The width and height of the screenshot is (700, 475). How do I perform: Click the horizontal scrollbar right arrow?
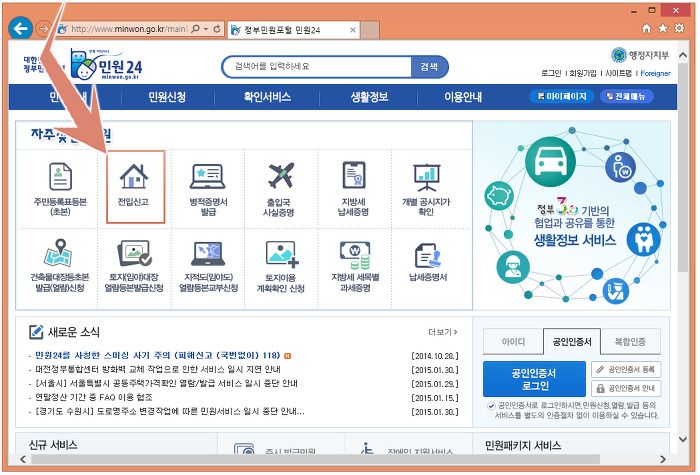point(663,459)
